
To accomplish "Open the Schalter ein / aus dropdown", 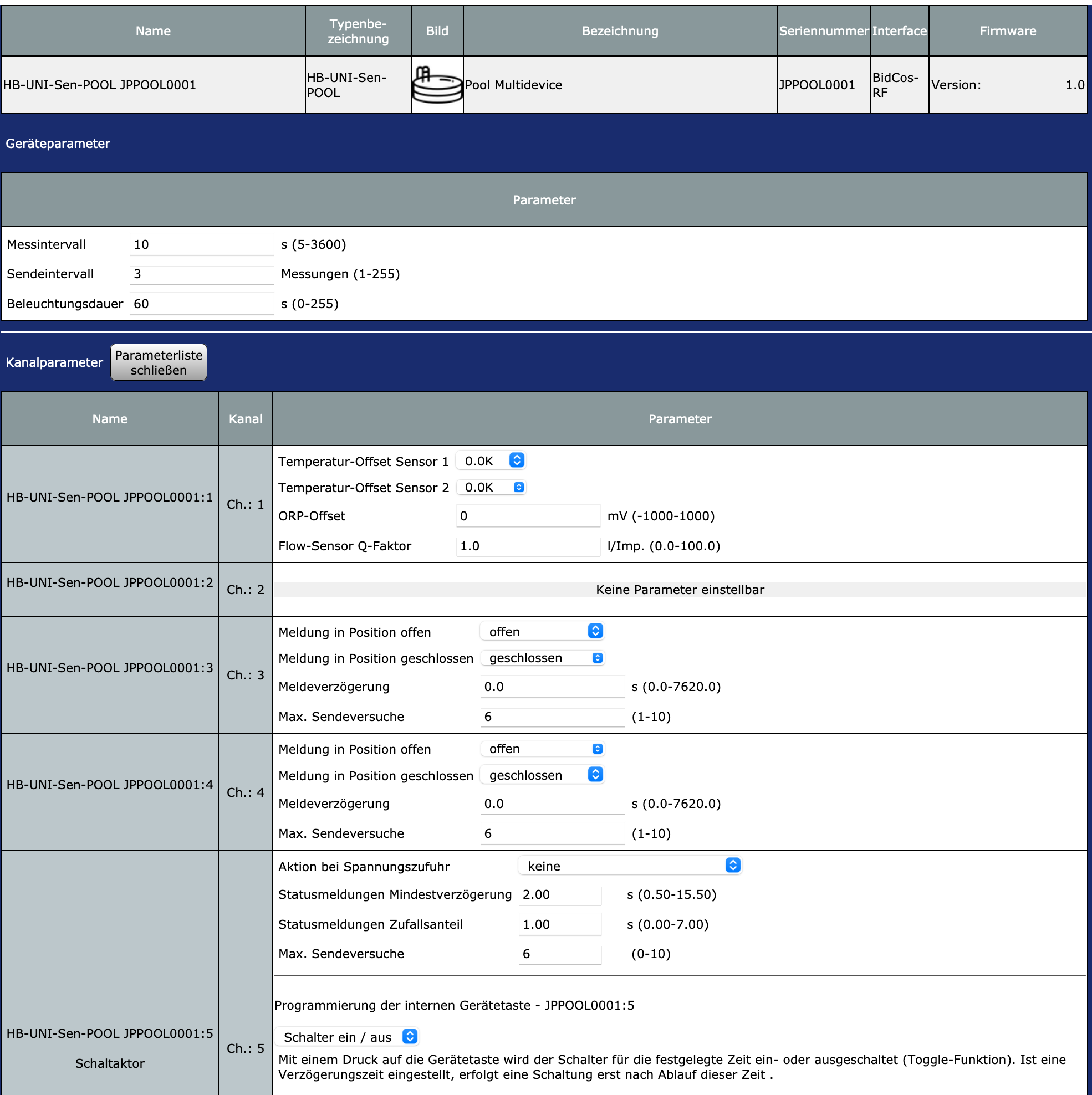I will (x=348, y=1037).
